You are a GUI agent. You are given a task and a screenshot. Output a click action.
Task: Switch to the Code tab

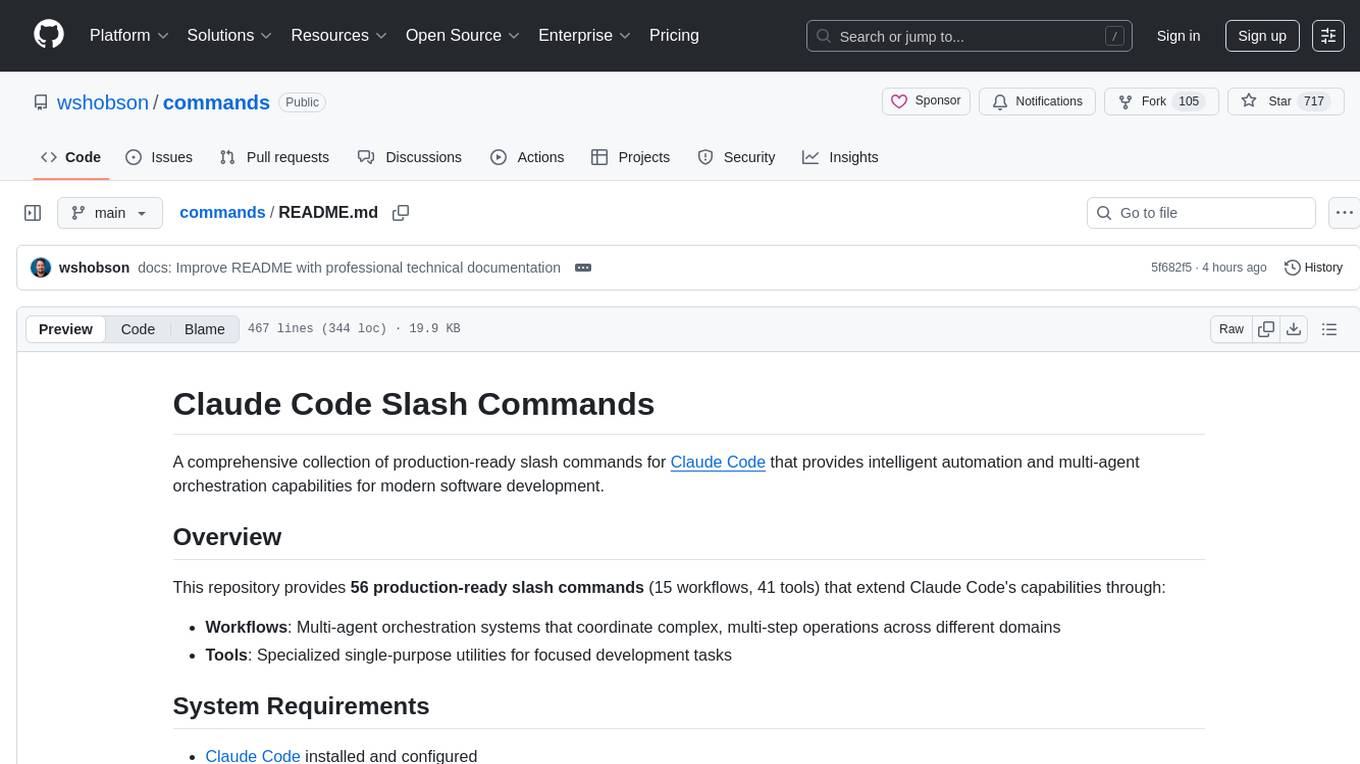pos(71,157)
